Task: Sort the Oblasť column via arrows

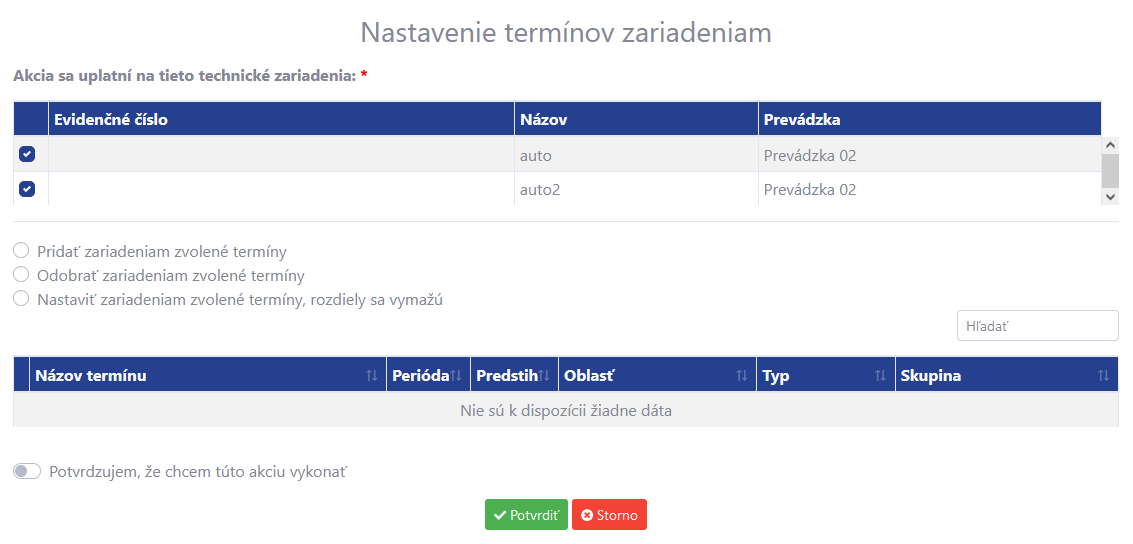Action: pos(742,376)
